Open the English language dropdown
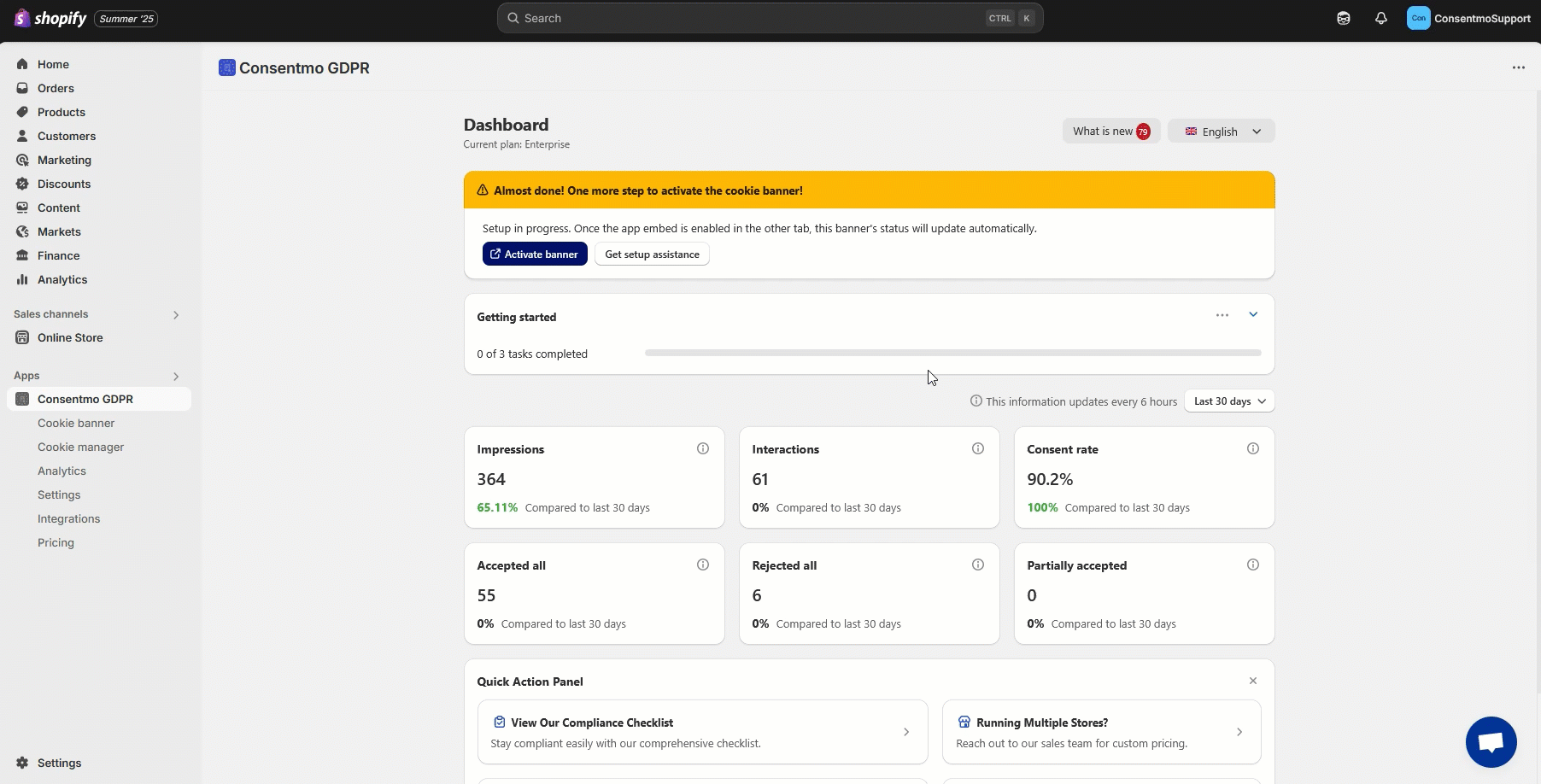The height and width of the screenshot is (784, 1541). click(x=1221, y=131)
